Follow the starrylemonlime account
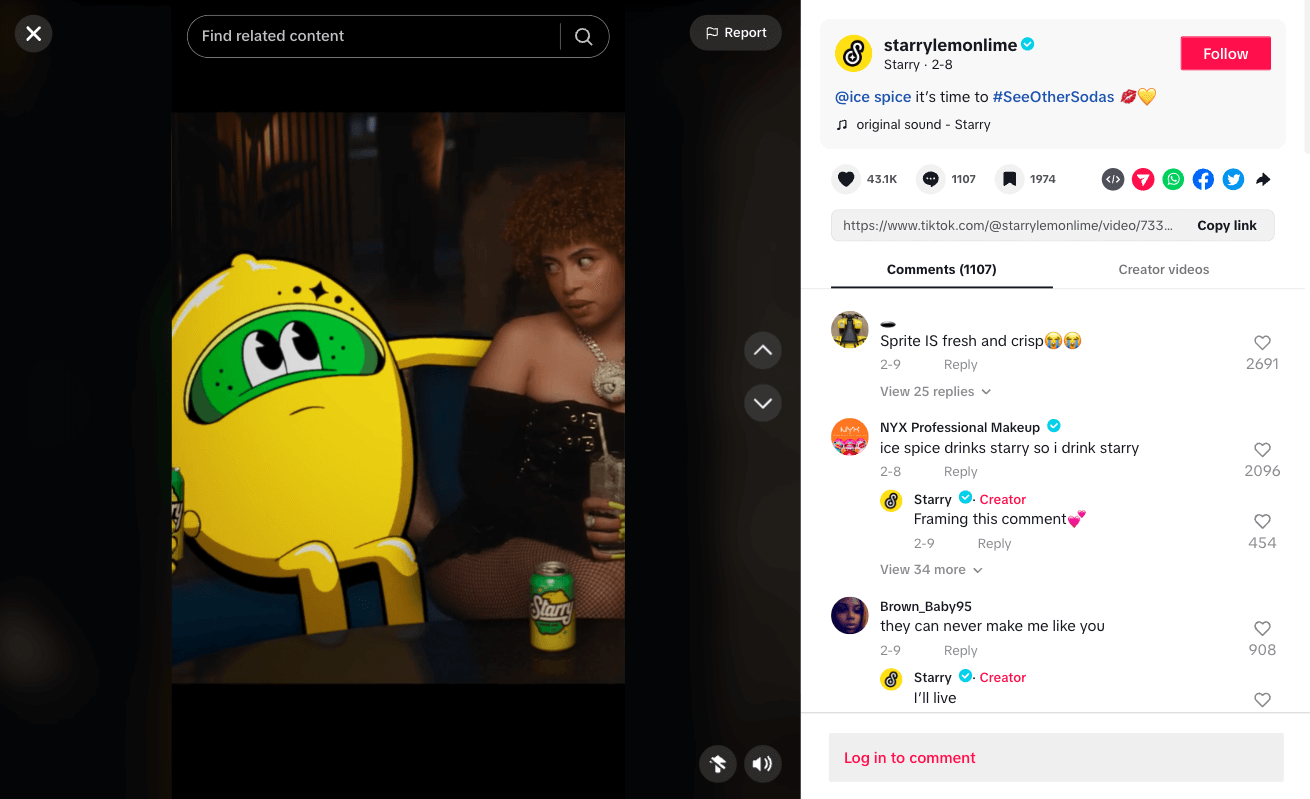 click(x=1226, y=54)
